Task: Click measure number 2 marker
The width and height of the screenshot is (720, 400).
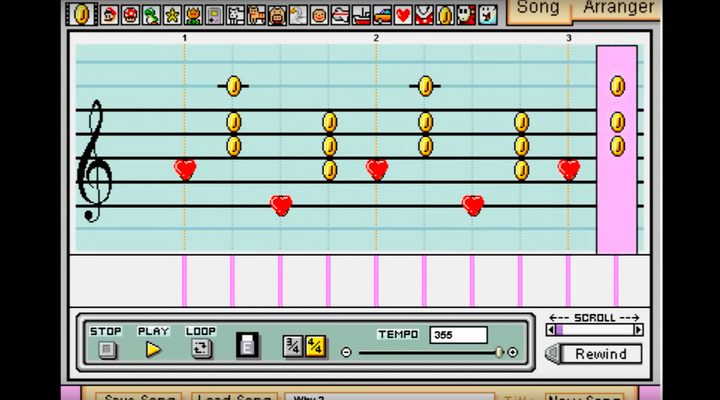Action: pyautogui.click(x=376, y=38)
